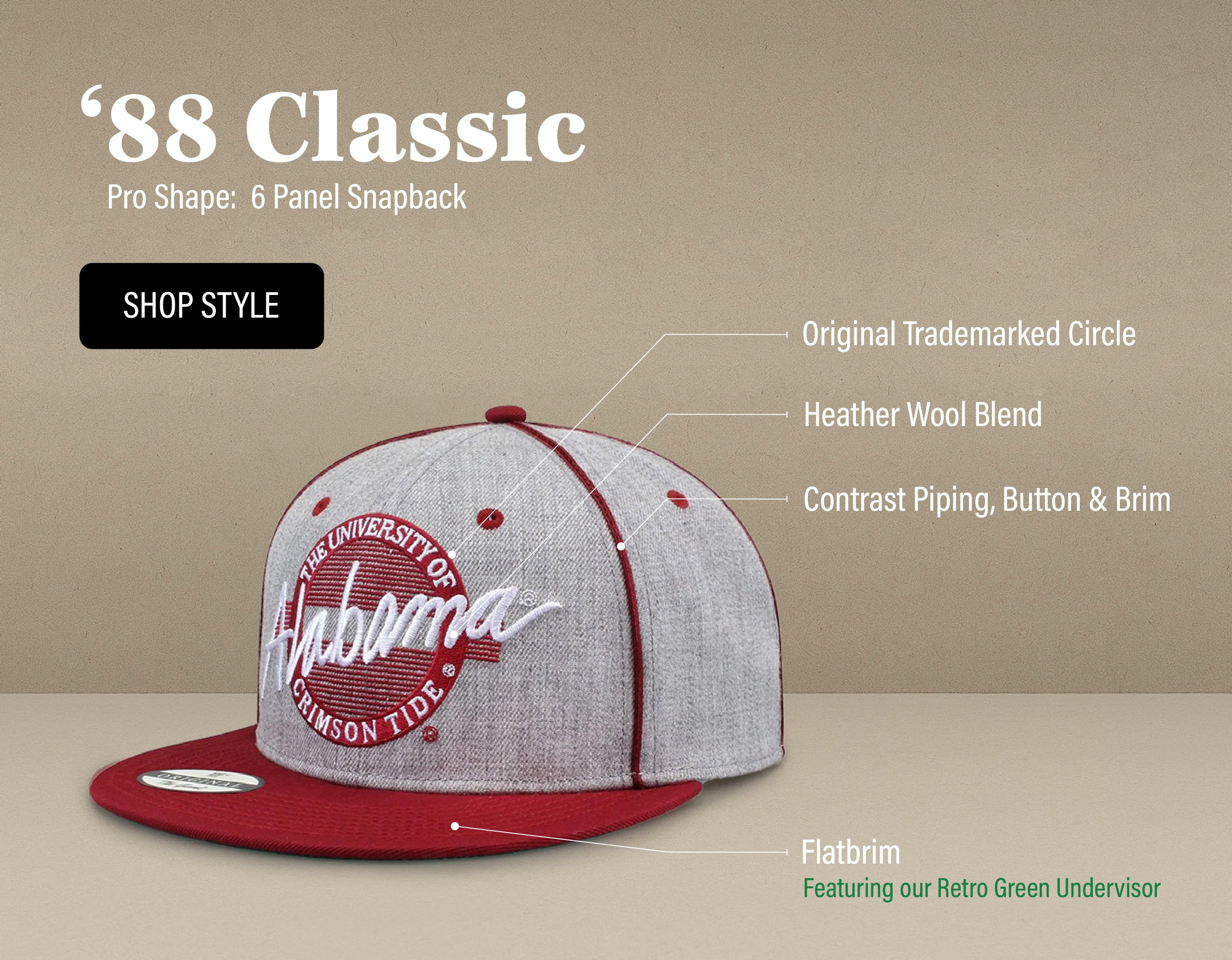Click Featuring our Retro Green Undervisor text

pos(981,888)
